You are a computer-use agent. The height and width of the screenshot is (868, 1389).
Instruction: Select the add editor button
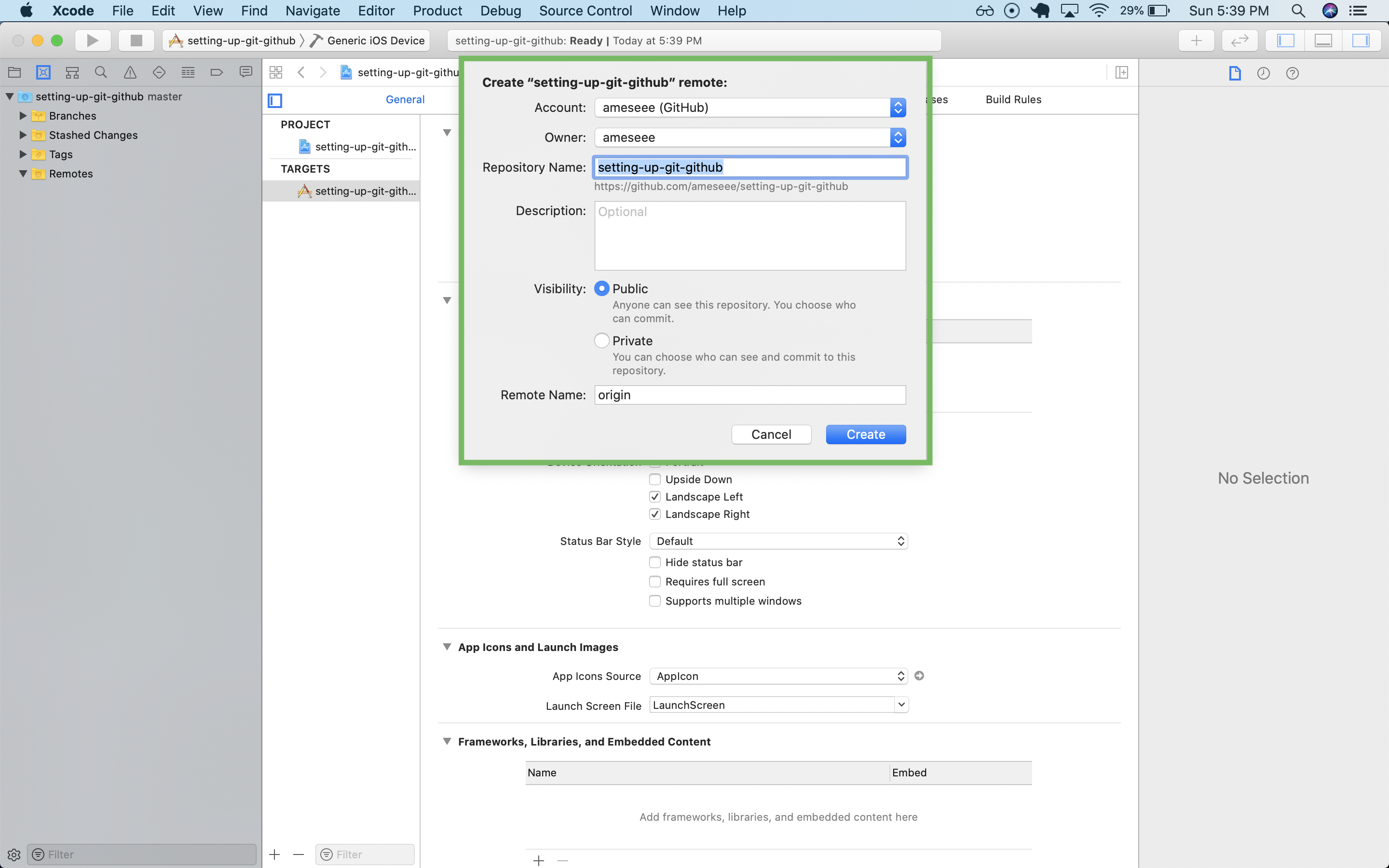(x=1196, y=40)
